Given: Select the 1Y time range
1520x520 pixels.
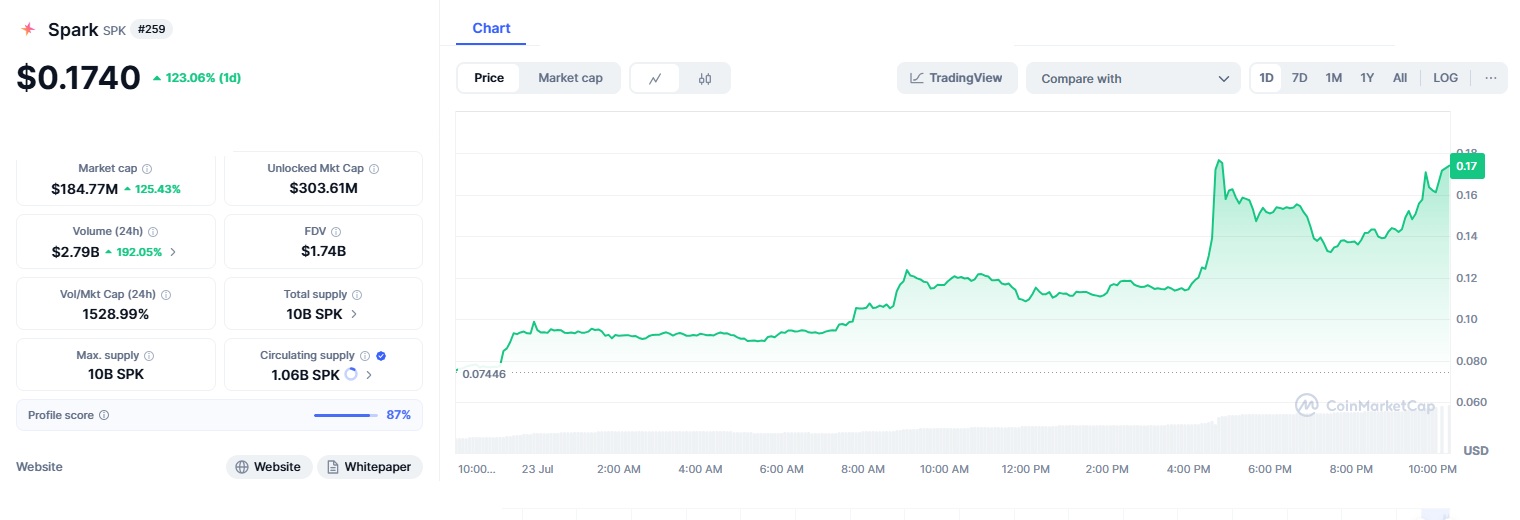Looking at the screenshot, I should [1367, 78].
